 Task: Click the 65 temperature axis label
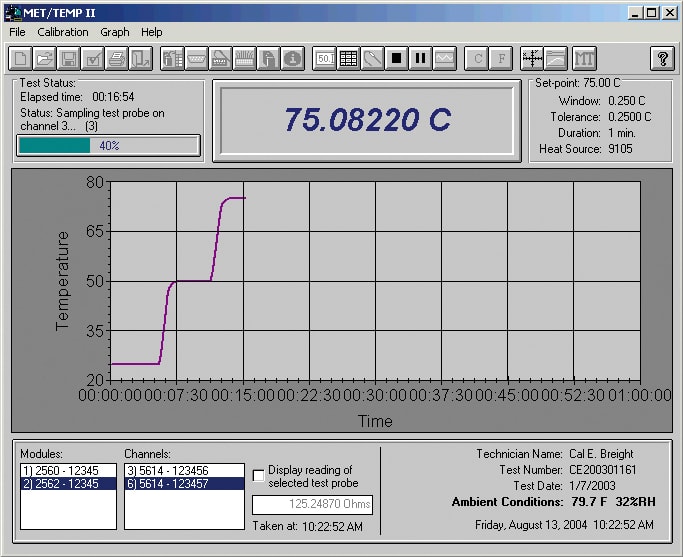(95, 231)
